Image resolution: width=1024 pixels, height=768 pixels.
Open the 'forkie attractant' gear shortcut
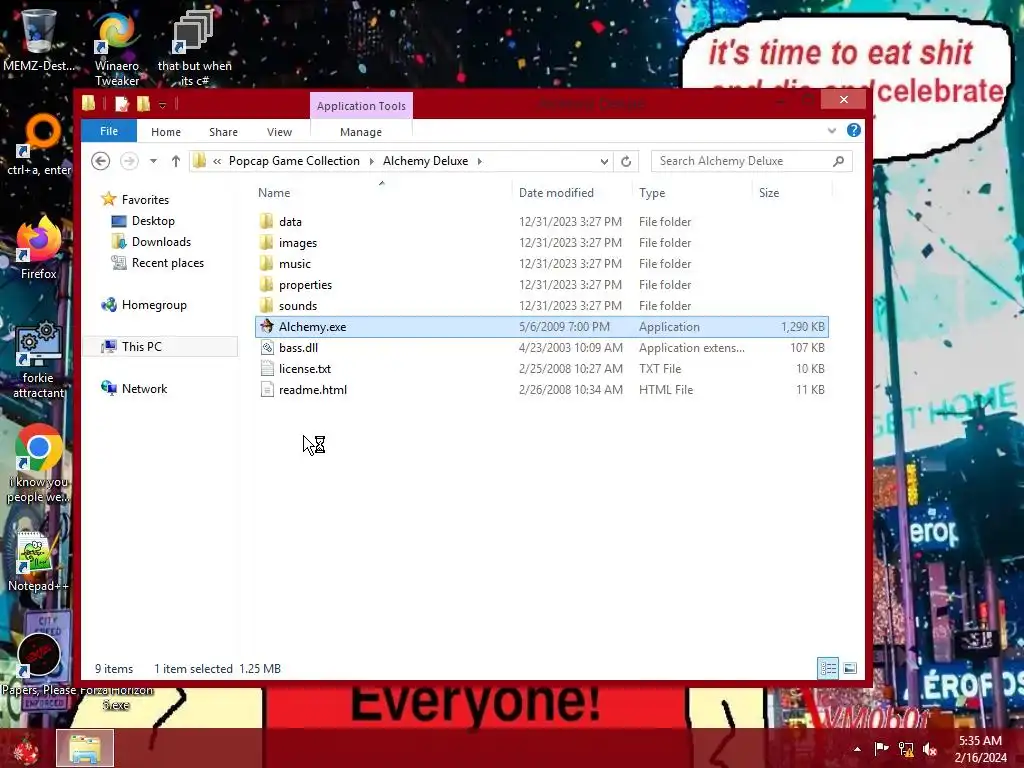coord(39,359)
